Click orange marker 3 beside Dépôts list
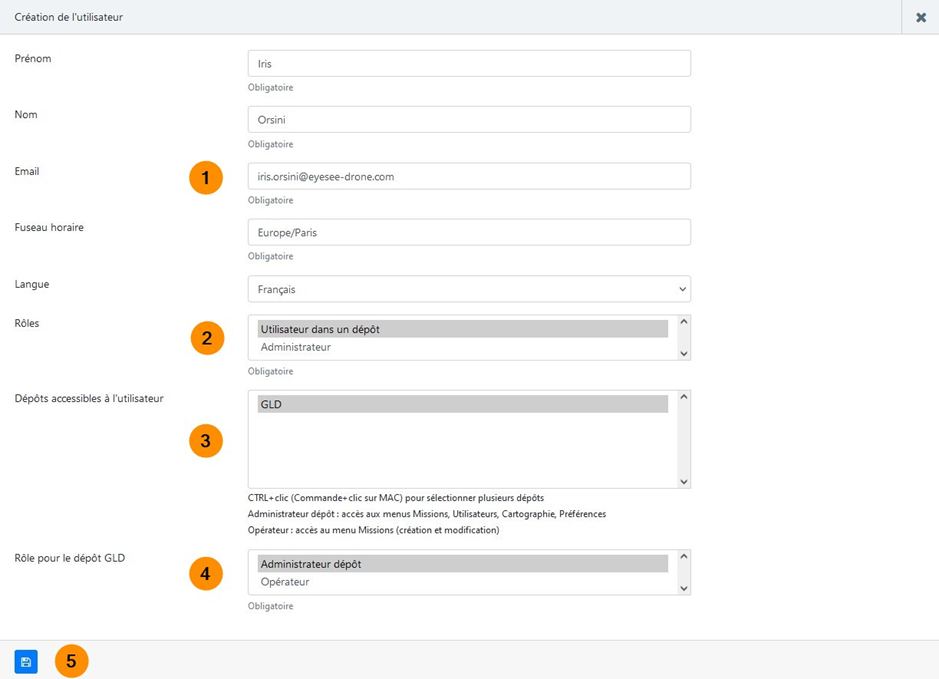Viewport: 939px width, 679px height. [205, 440]
